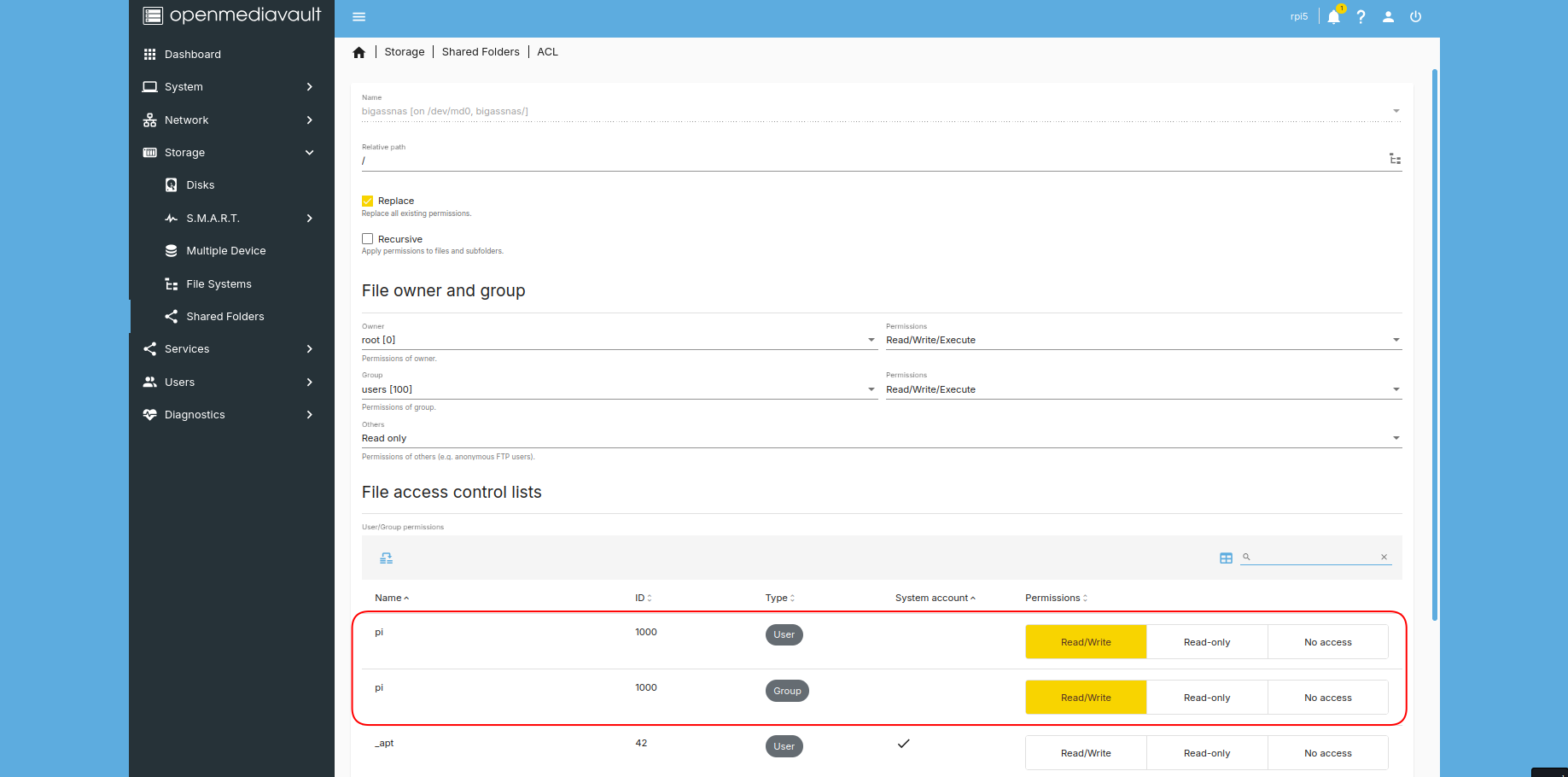Toggle the hamburger menu in the top bar
1568x777 pixels.
359,17
